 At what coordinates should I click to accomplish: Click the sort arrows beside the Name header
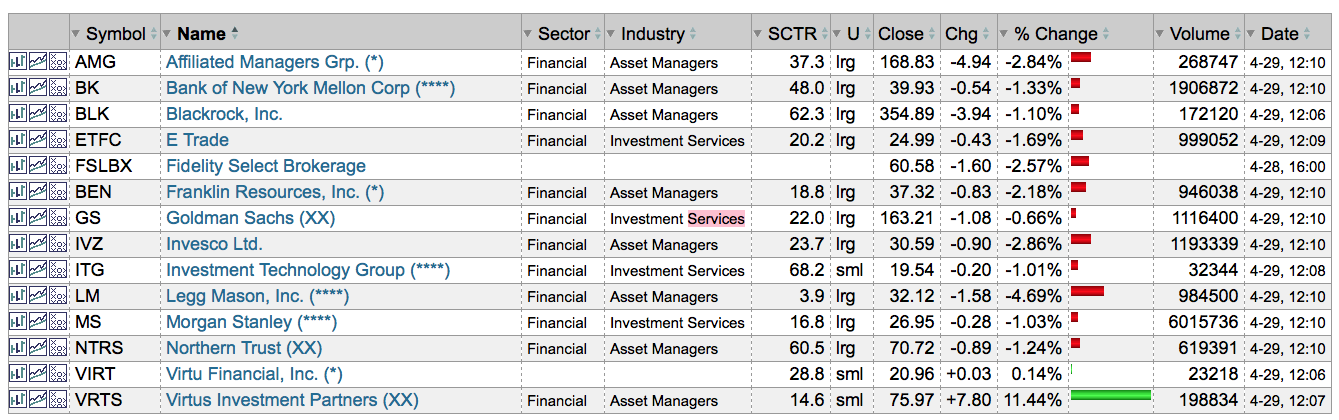pyautogui.click(x=235, y=34)
